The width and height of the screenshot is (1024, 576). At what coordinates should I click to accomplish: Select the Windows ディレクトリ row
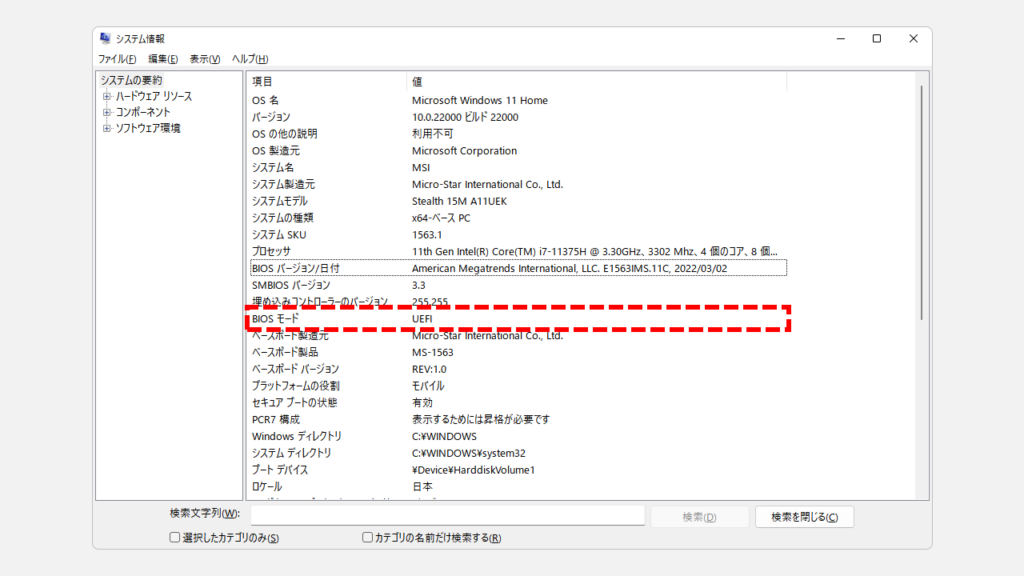click(x=519, y=436)
